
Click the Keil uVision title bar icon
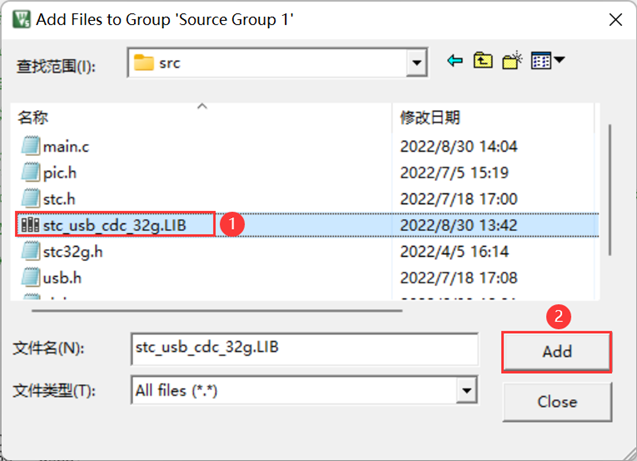21,19
